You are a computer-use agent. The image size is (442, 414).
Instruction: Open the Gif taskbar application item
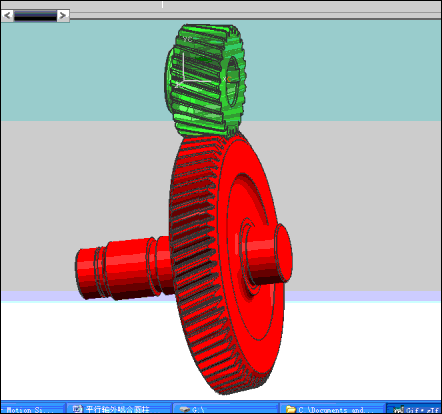tap(414, 409)
